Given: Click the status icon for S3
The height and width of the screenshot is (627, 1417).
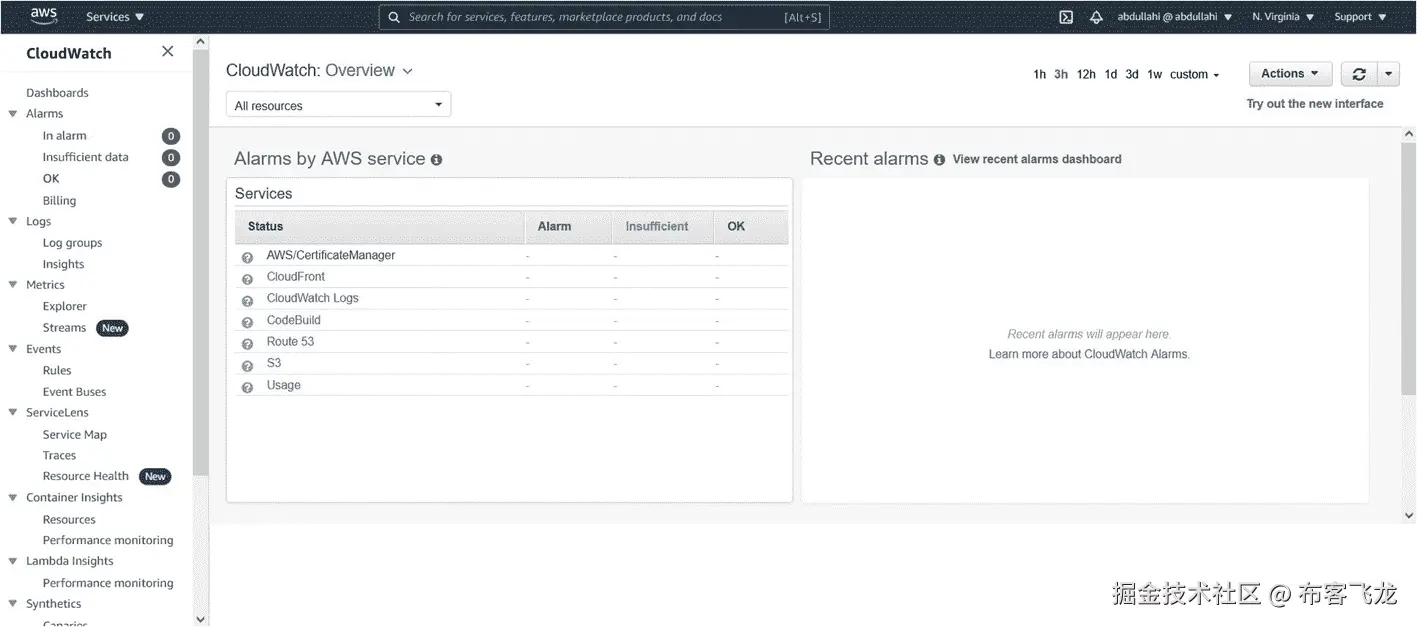Looking at the screenshot, I should click(x=247, y=365).
